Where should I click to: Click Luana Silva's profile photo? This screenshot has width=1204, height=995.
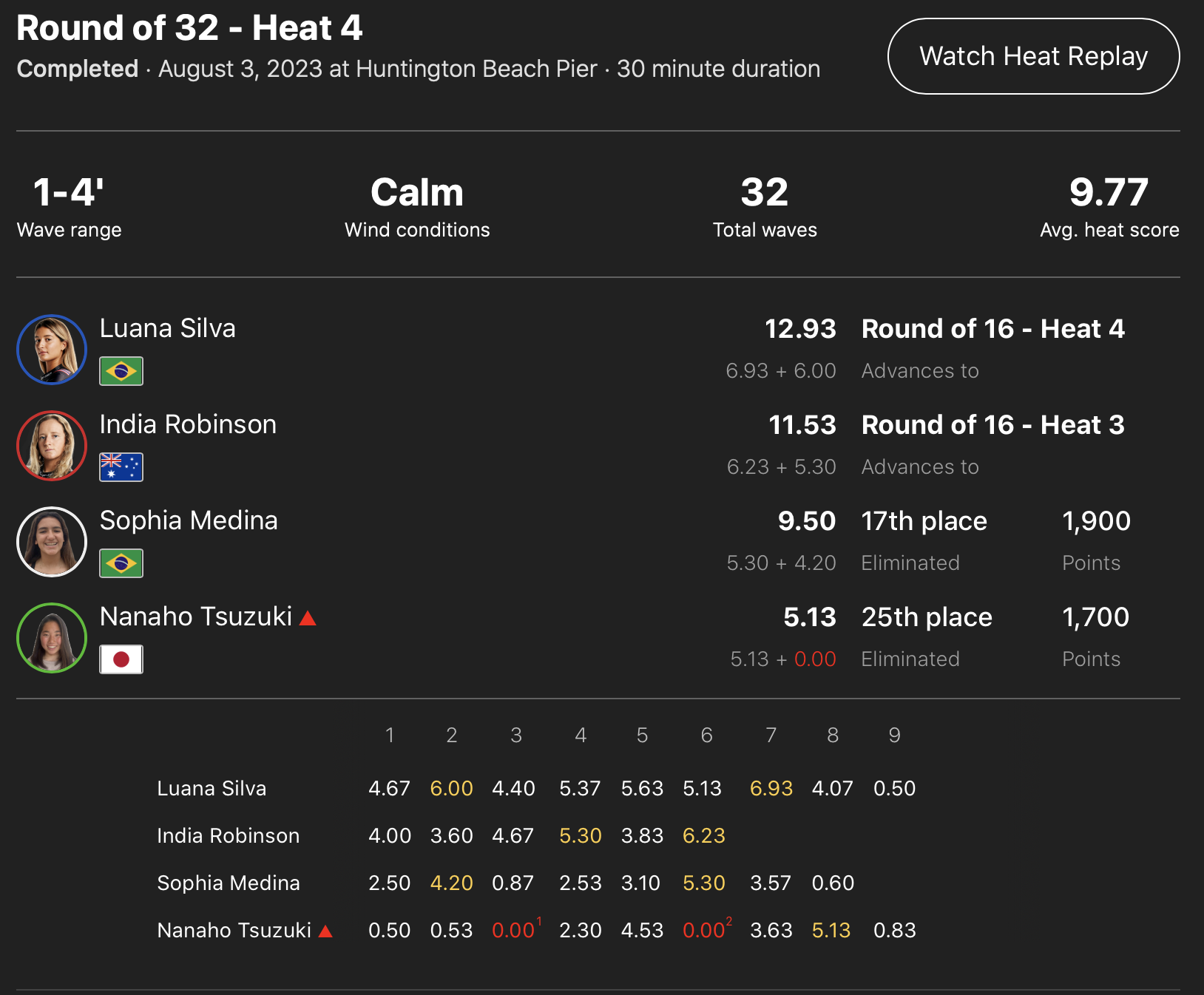click(52, 350)
